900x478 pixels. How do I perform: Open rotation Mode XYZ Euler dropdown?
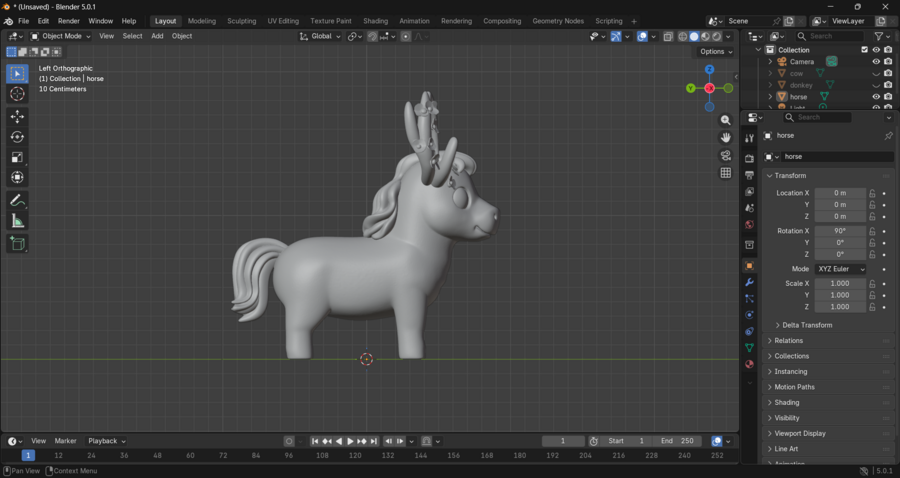pyautogui.click(x=840, y=269)
